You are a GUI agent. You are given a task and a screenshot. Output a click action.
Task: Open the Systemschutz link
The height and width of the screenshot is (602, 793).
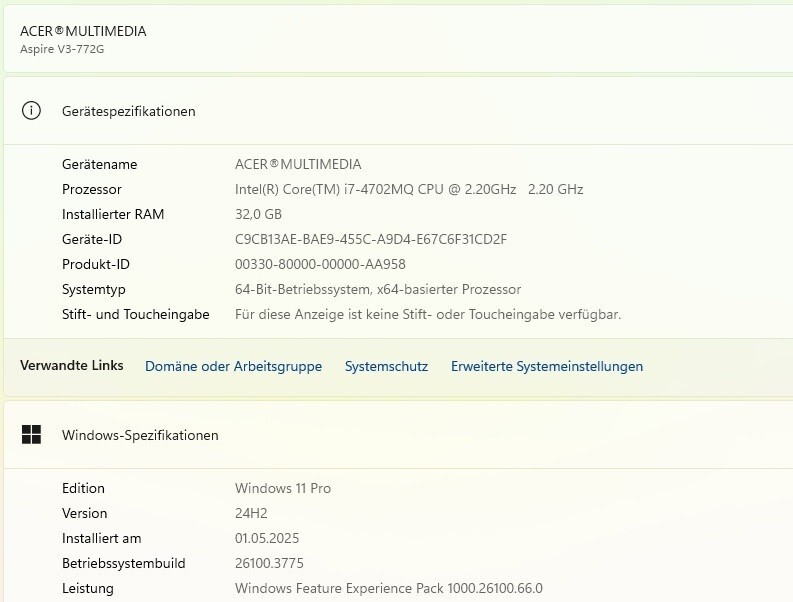pos(386,366)
